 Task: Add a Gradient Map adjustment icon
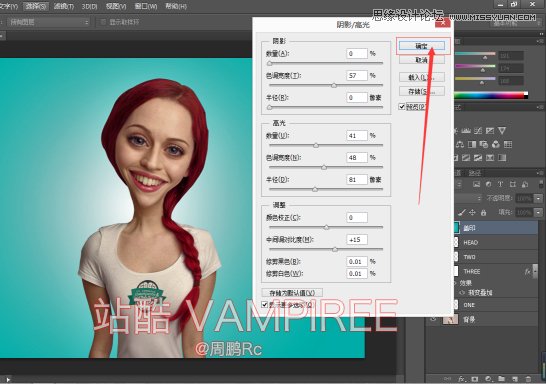click(x=502, y=158)
